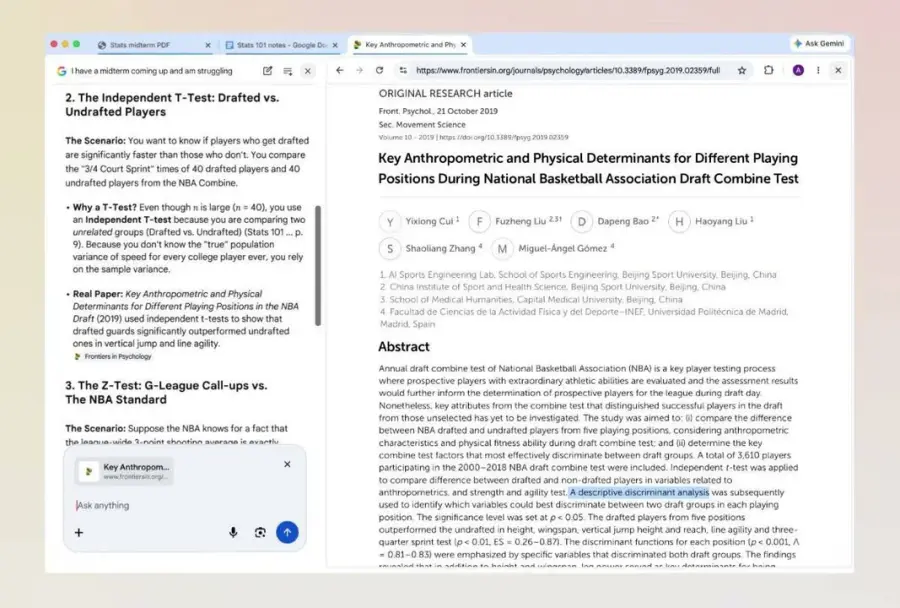Click the green macOS fullscreen light

pos(76,44)
